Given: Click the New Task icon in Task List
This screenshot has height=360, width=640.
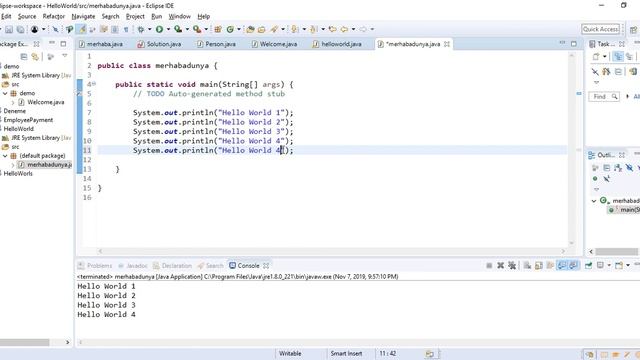Looking at the screenshot, I should 596,57.
